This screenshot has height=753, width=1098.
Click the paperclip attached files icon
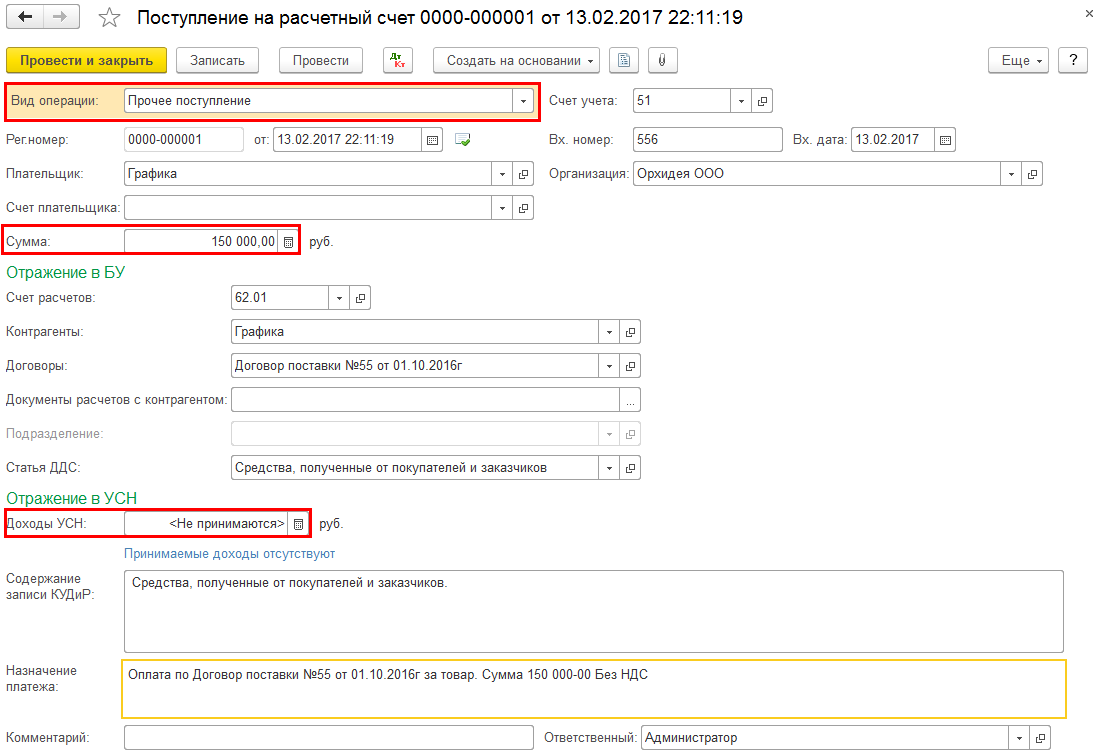tap(662, 61)
